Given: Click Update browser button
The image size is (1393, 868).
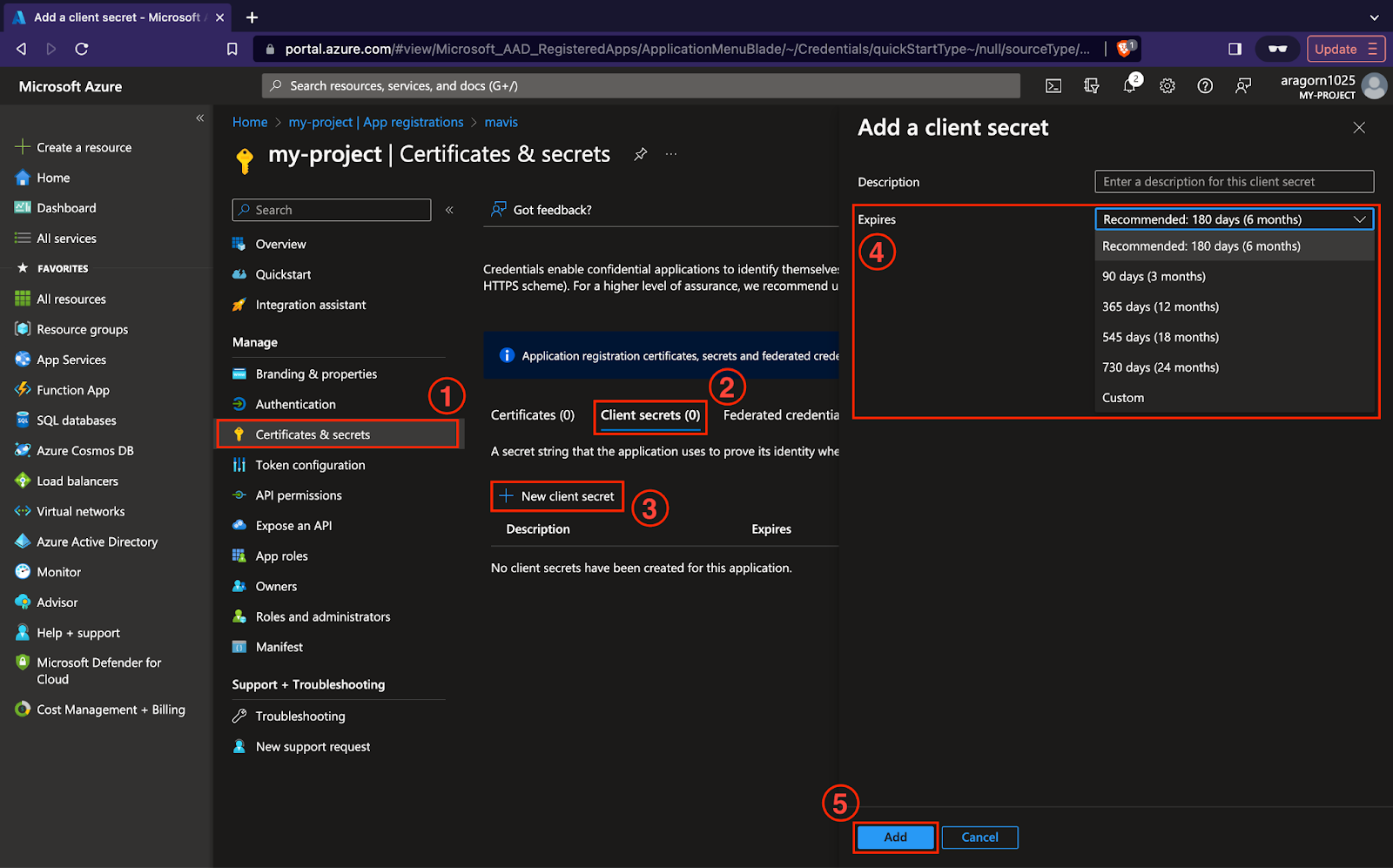Looking at the screenshot, I should tap(1345, 49).
